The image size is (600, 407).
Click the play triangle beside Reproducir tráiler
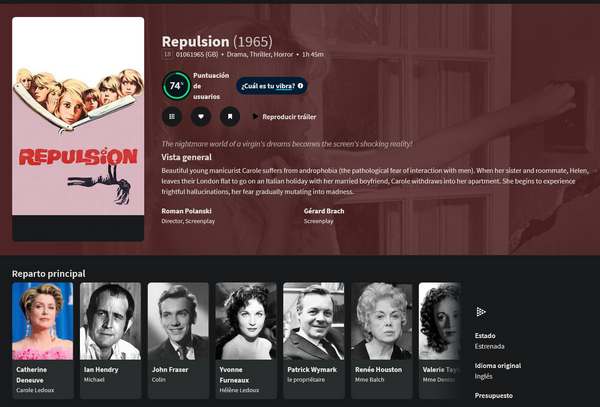tap(255, 116)
